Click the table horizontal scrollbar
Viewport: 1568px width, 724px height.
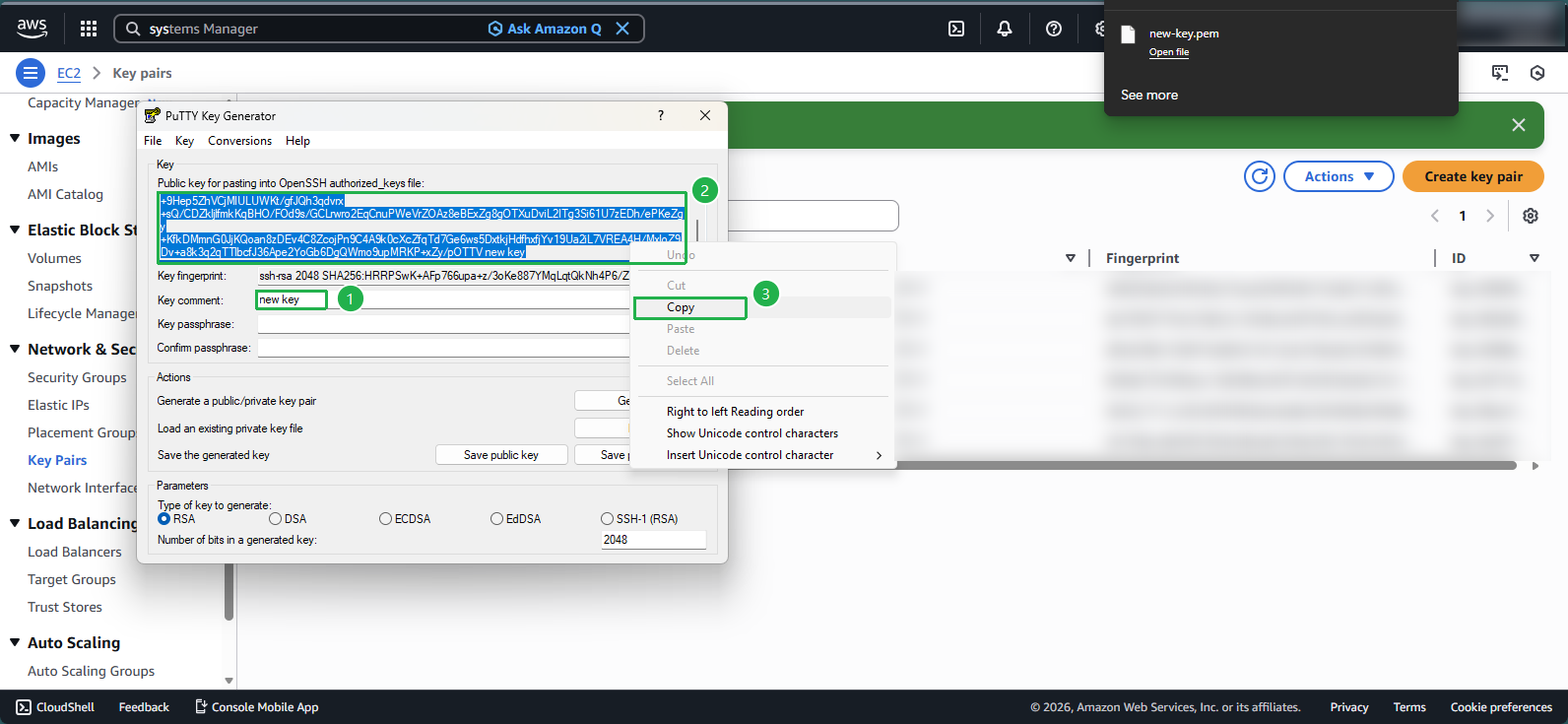[x=1208, y=465]
